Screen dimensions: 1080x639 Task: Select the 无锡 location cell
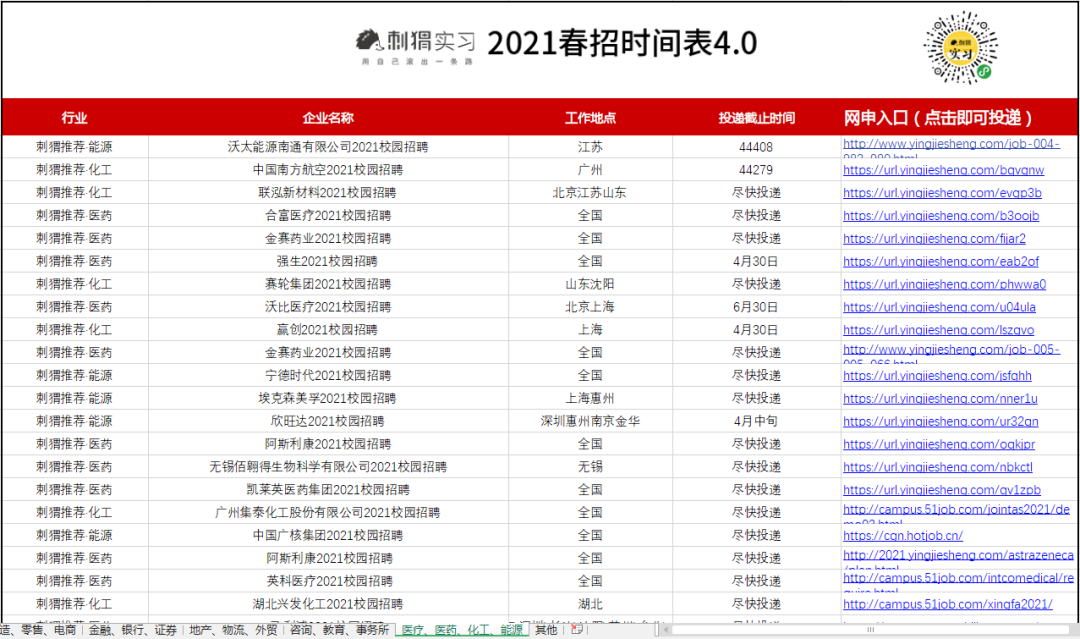click(x=590, y=467)
